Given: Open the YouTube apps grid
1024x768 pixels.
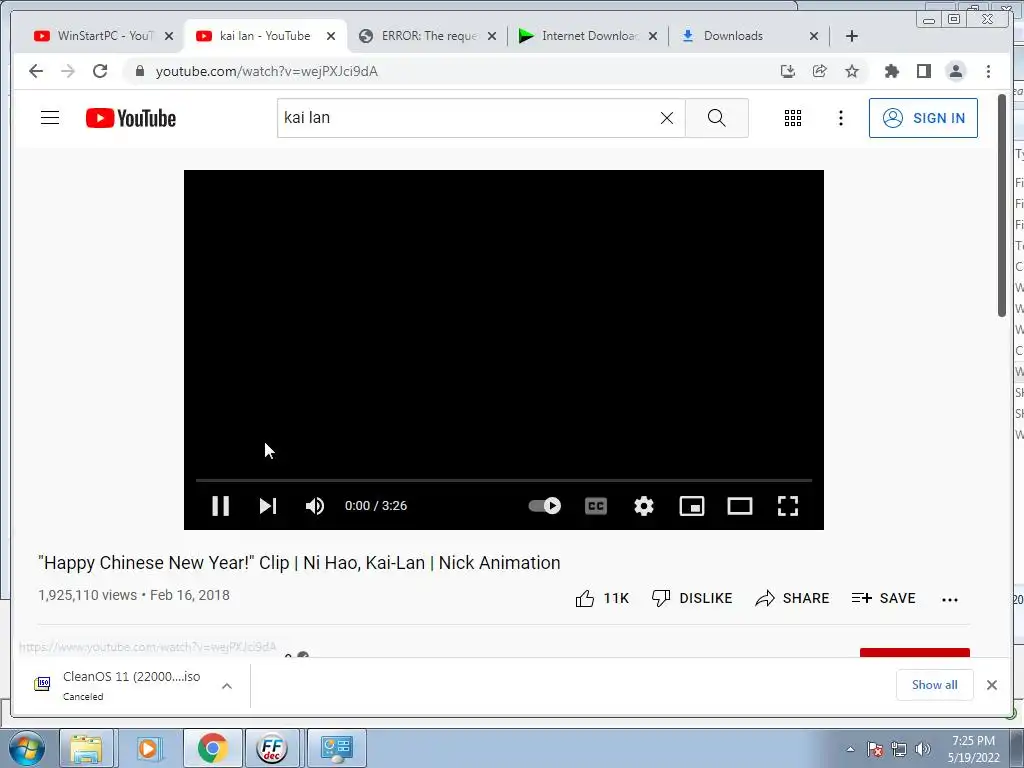Looking at the screenshot, I should (792, 118).
